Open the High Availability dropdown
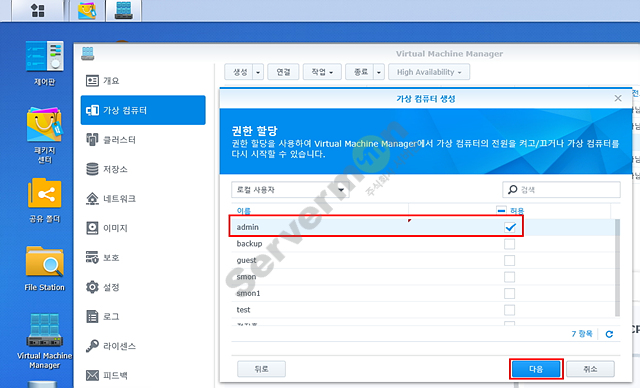Viewport: 640px width, 388px height. (x=429, y=72)
